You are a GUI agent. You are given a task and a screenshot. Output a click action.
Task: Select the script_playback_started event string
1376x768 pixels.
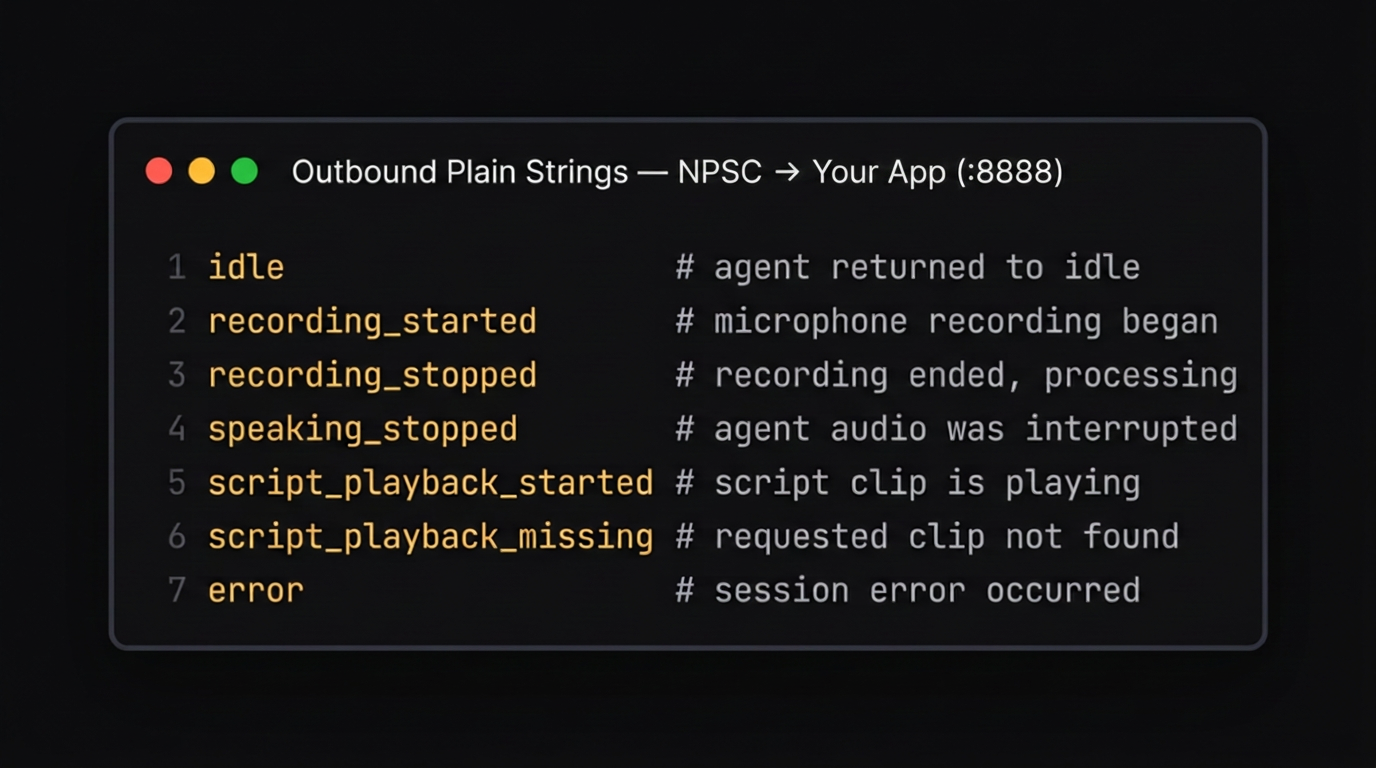click(430, 483)
